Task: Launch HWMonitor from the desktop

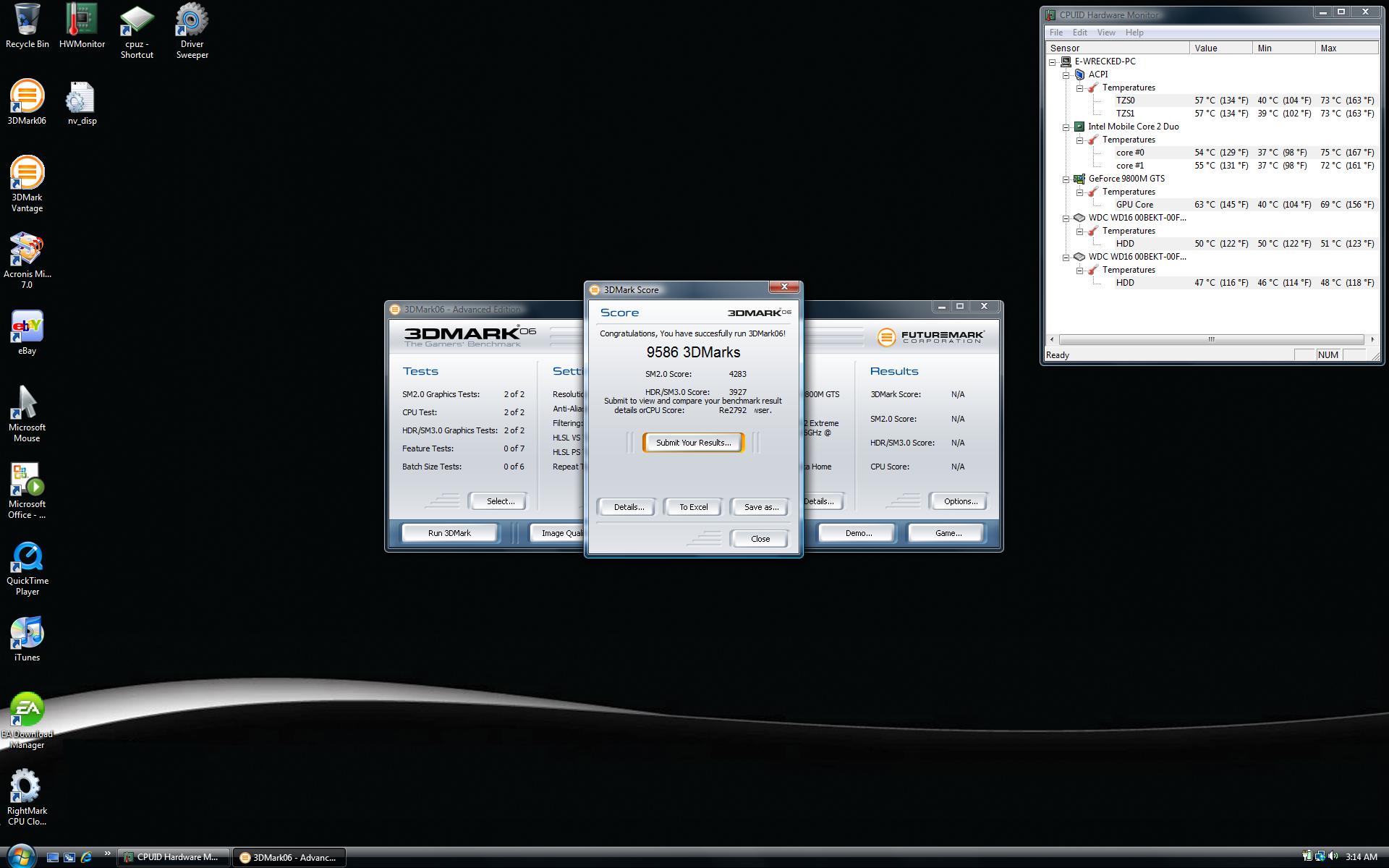Action: click(x=82, y=26)
